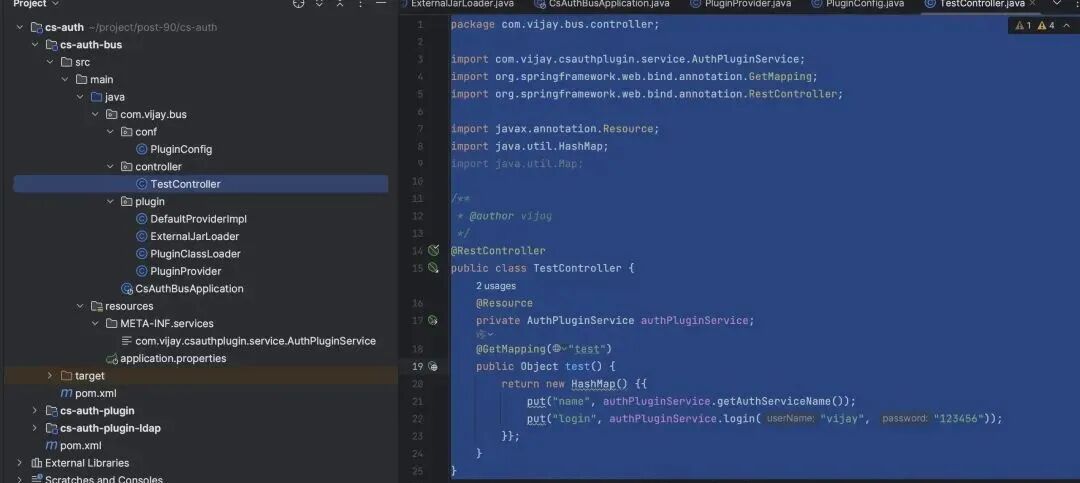Viewport: 1080px width, 483px height.
Task: Click the Expand All icon in Project panel
Action: pyautogui.click(x=320, y=3)
